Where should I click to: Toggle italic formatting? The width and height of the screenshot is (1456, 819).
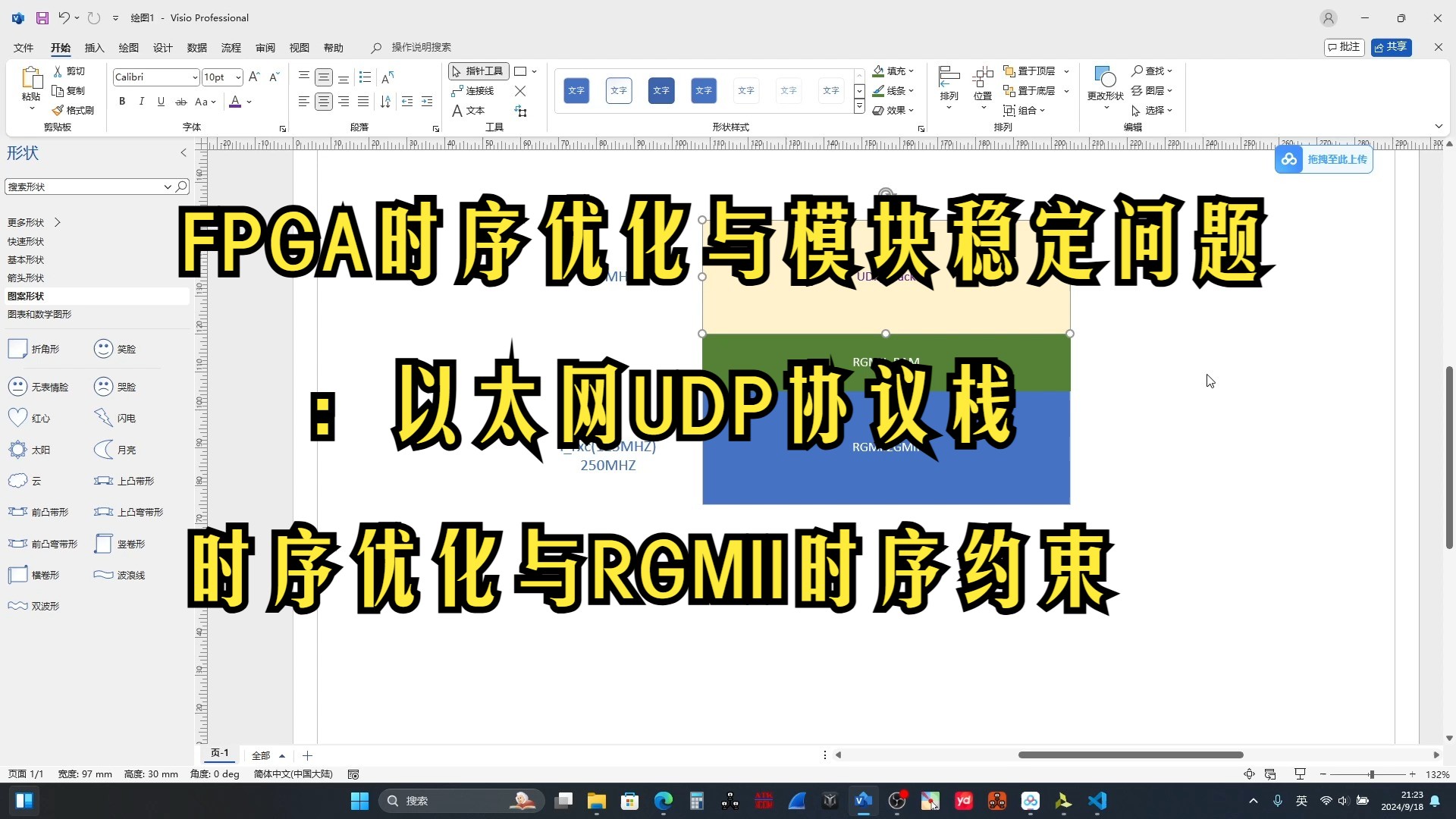click(x=141, y=101)
